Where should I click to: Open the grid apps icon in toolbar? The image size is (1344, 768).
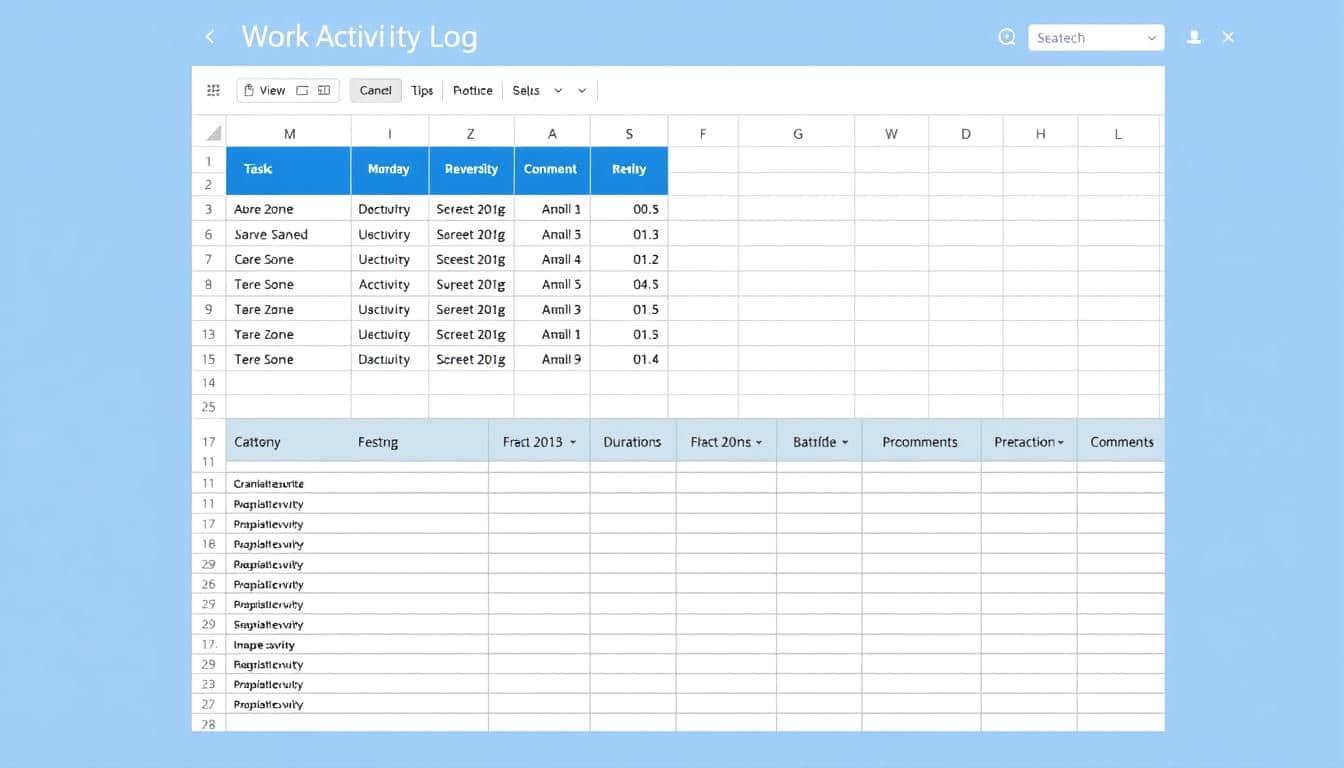(213, 90)
